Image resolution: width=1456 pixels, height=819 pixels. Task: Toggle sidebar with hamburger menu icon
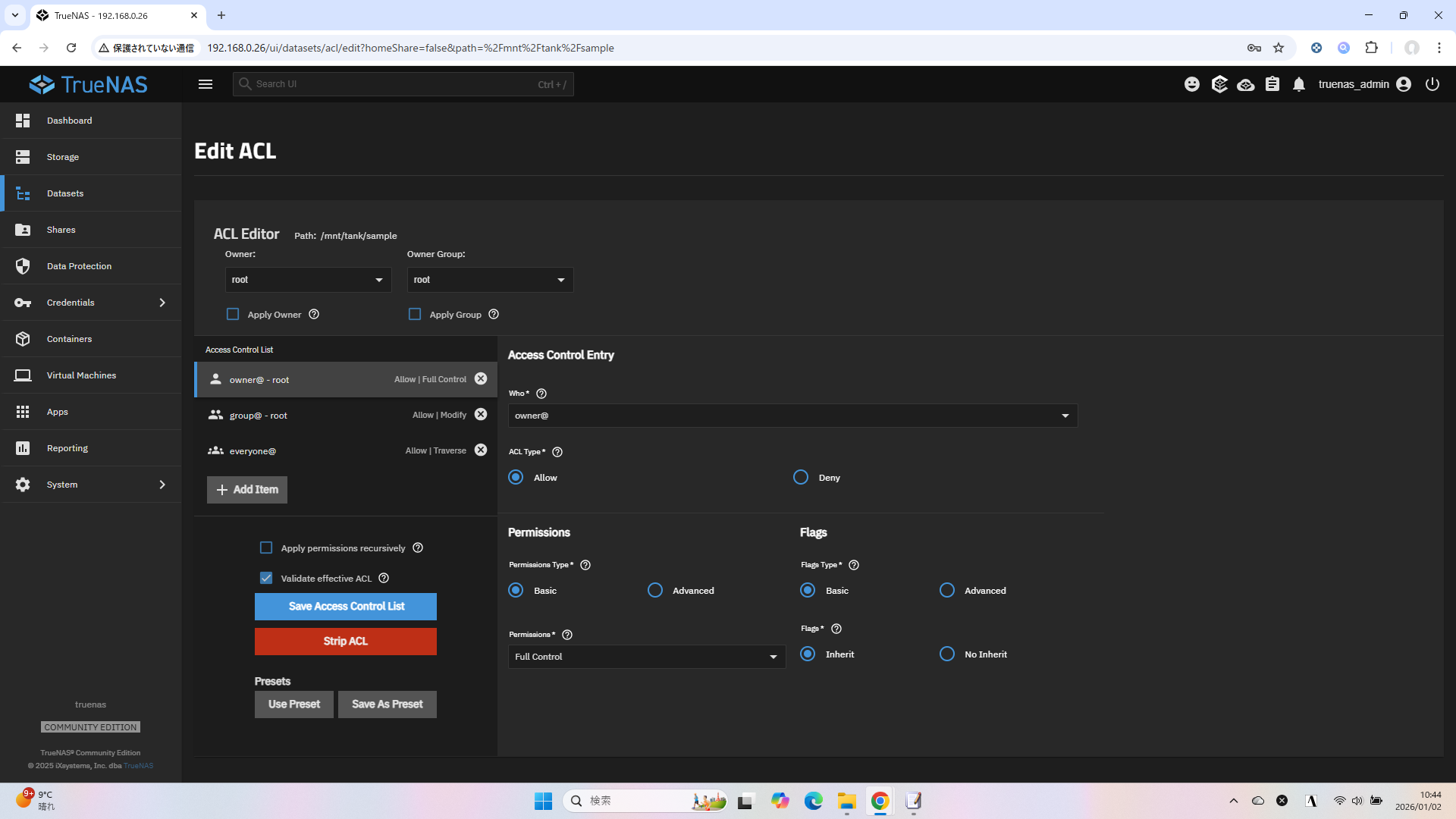206,84
